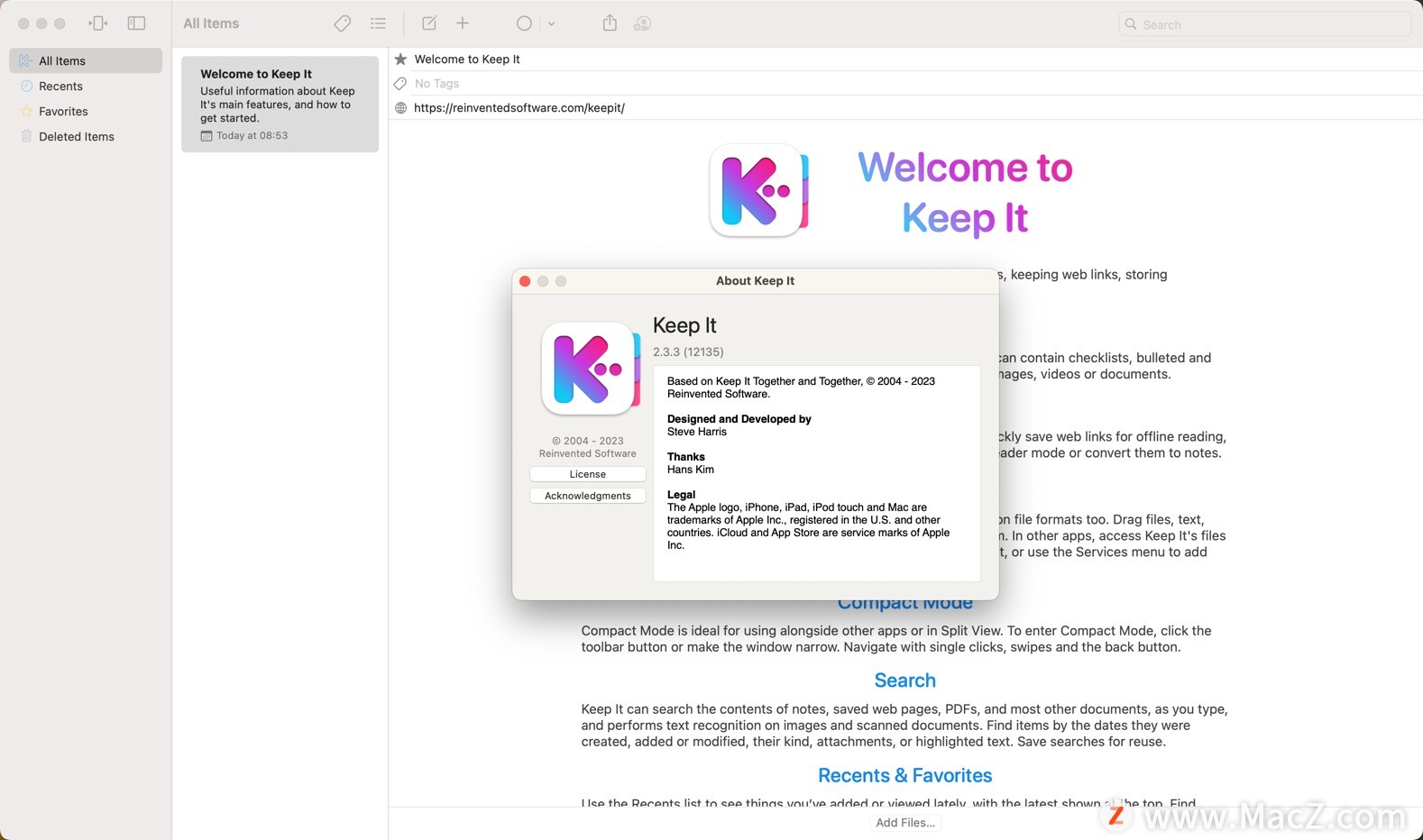Screen dimensions: 1423x840
Task: Click Keep It app icon in About dialog
Action: point(589,369)
